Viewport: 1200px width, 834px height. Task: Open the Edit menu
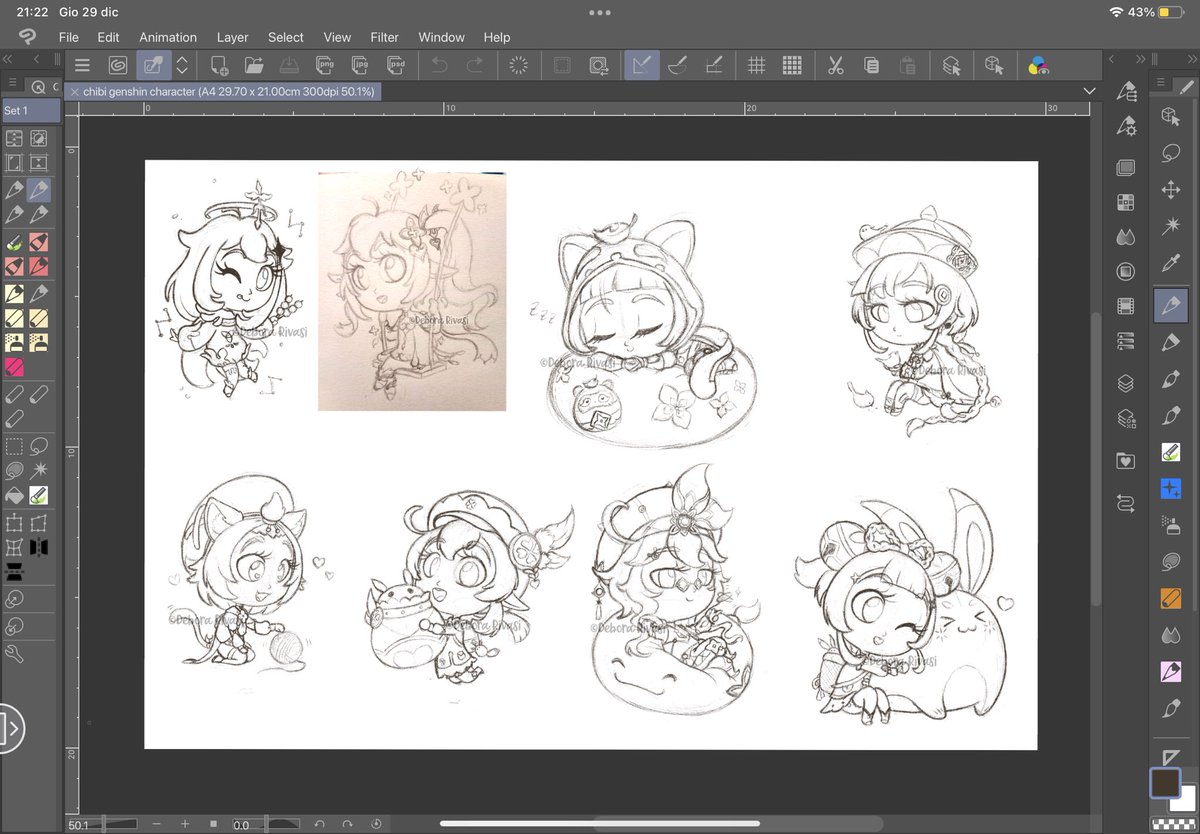(x=108, y=37)
